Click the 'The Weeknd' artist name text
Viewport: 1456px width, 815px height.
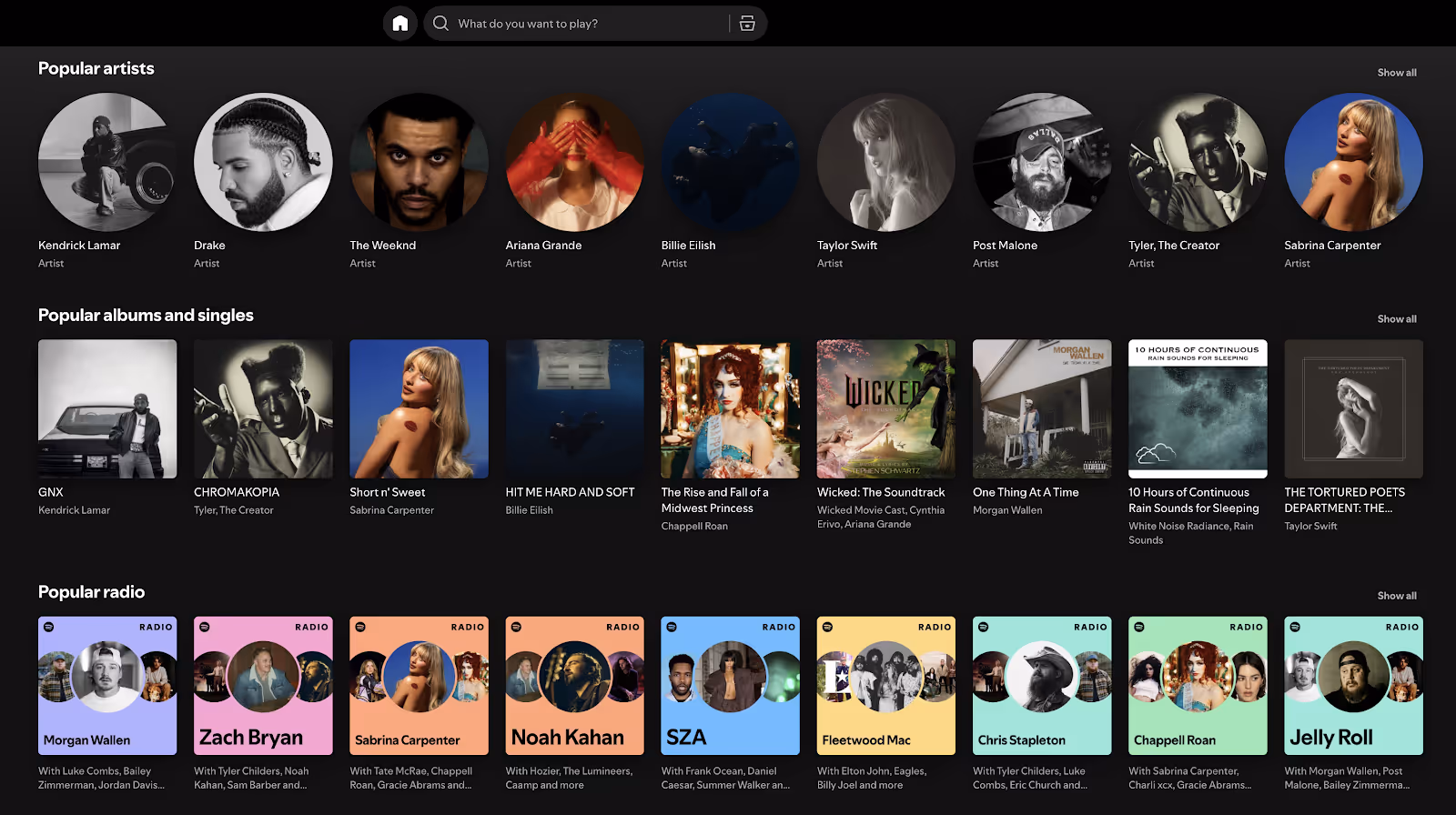click(383, 246)
